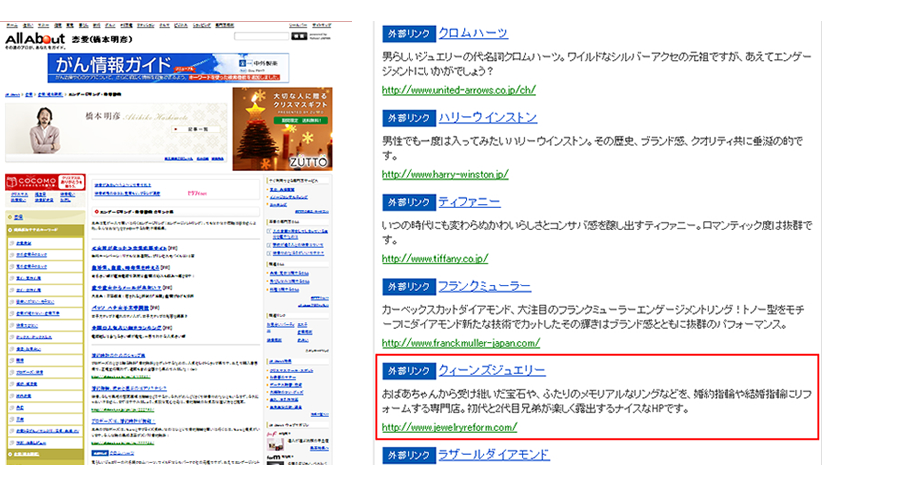Open the がん情報ガイド banner ad
Image resolution: width=900 pixels, height=484 pixels.
pyautogui.click(x=168, y=68)
